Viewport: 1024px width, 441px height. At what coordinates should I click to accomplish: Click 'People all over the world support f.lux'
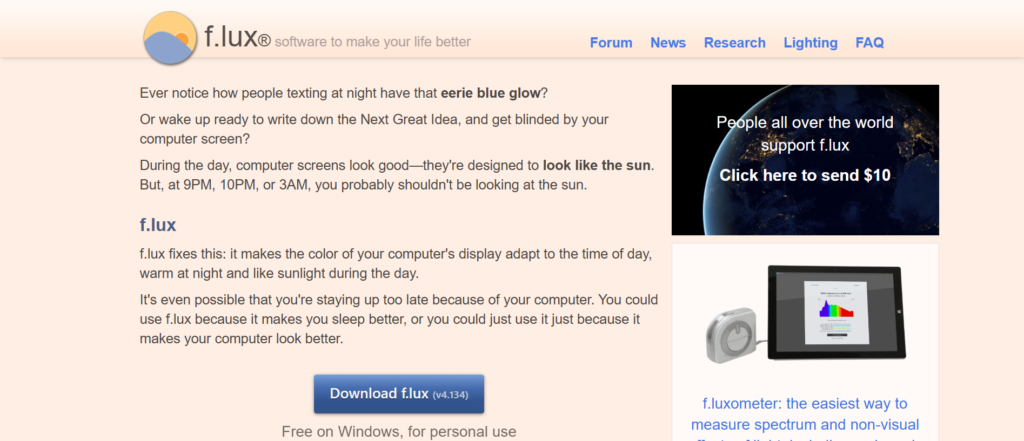(805, 134)
